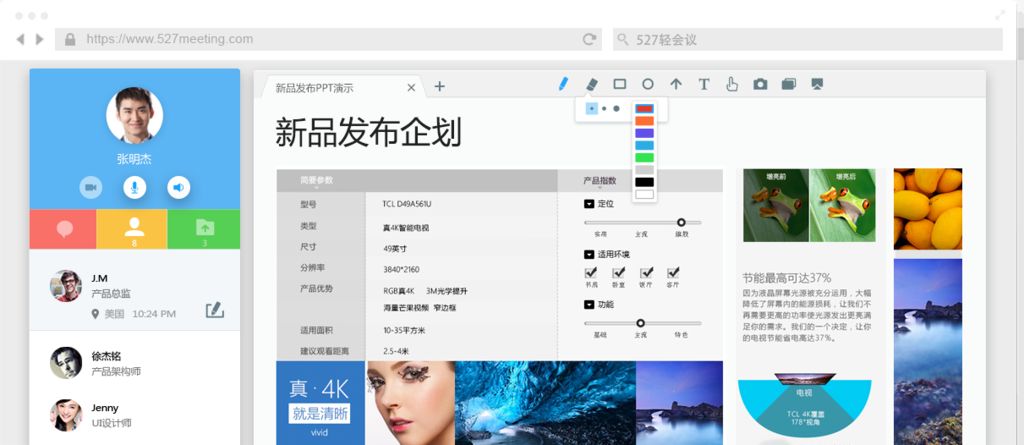Toggle the video camera for 张明杰
This screenshot has height=445, width=1024.
point(91,188)
